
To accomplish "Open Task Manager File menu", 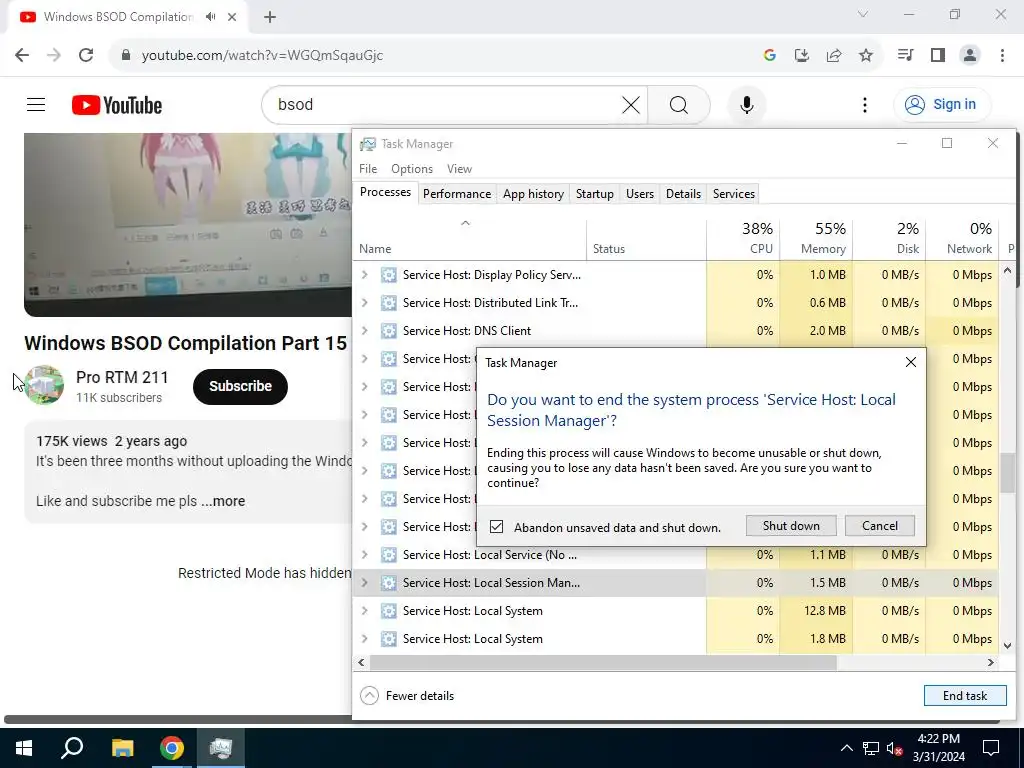I will (x=368, y=168).
